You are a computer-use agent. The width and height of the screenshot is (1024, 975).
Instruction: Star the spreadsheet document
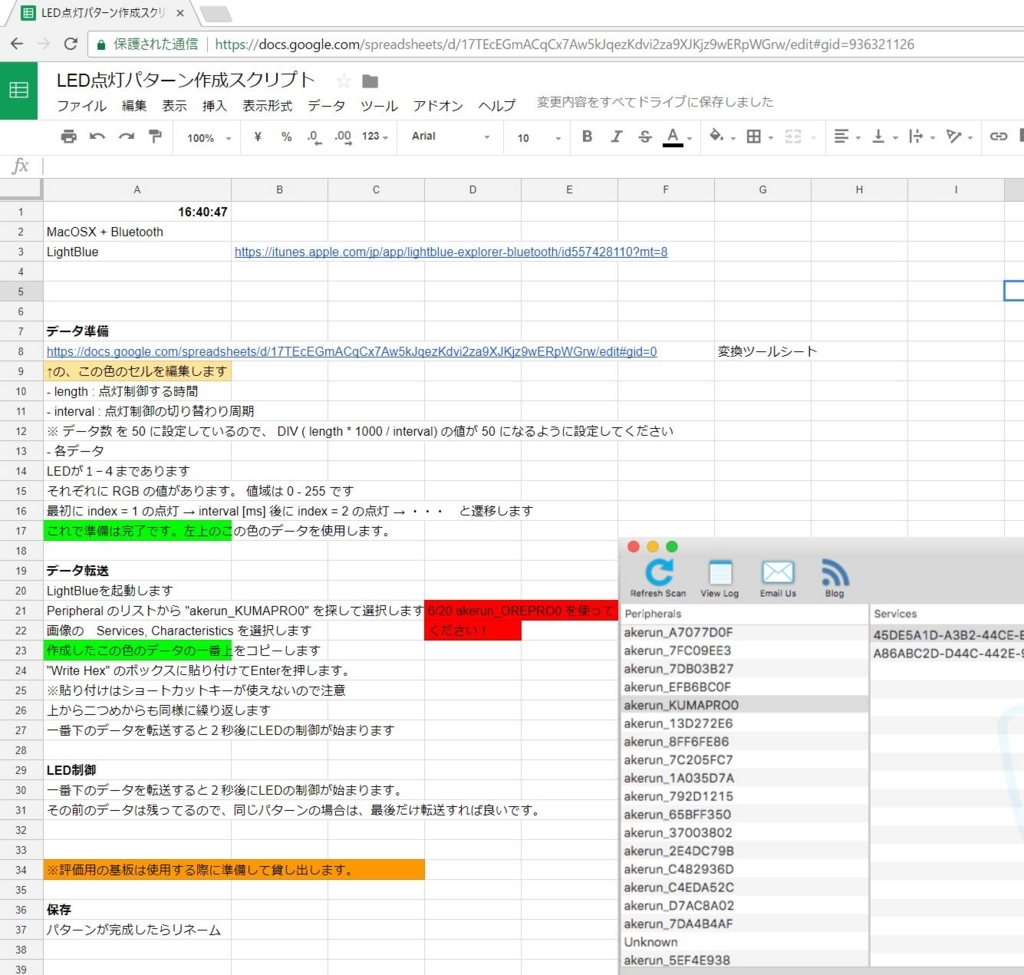344,81
